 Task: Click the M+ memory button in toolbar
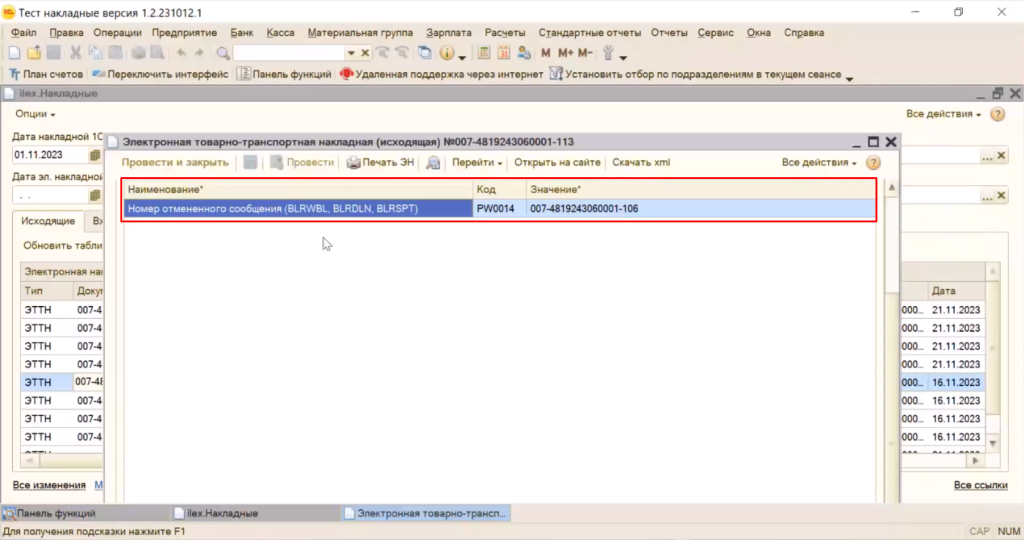click(x=565, y=53)
